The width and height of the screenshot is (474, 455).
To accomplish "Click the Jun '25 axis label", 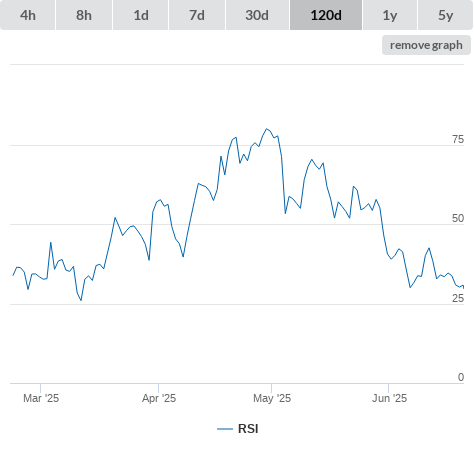I will tap(389, 398).
